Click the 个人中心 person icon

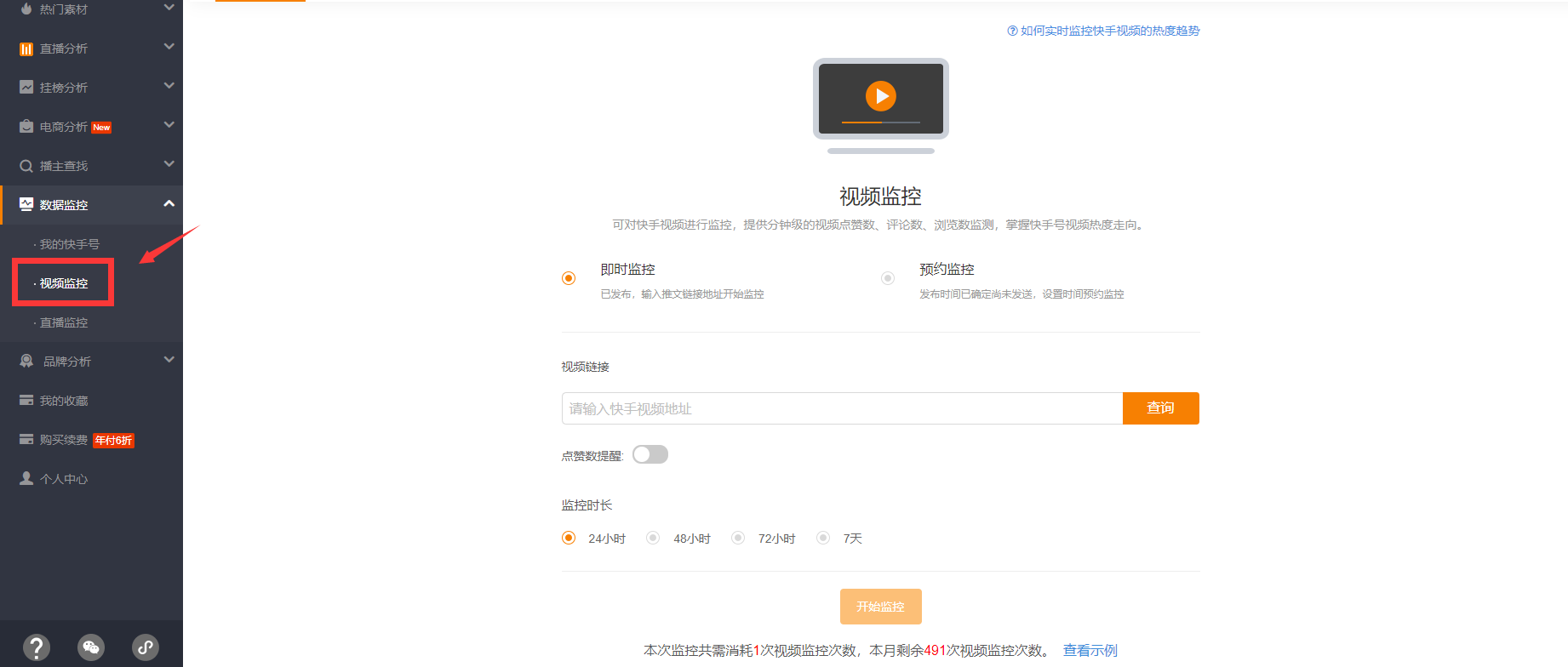[26, 479]
